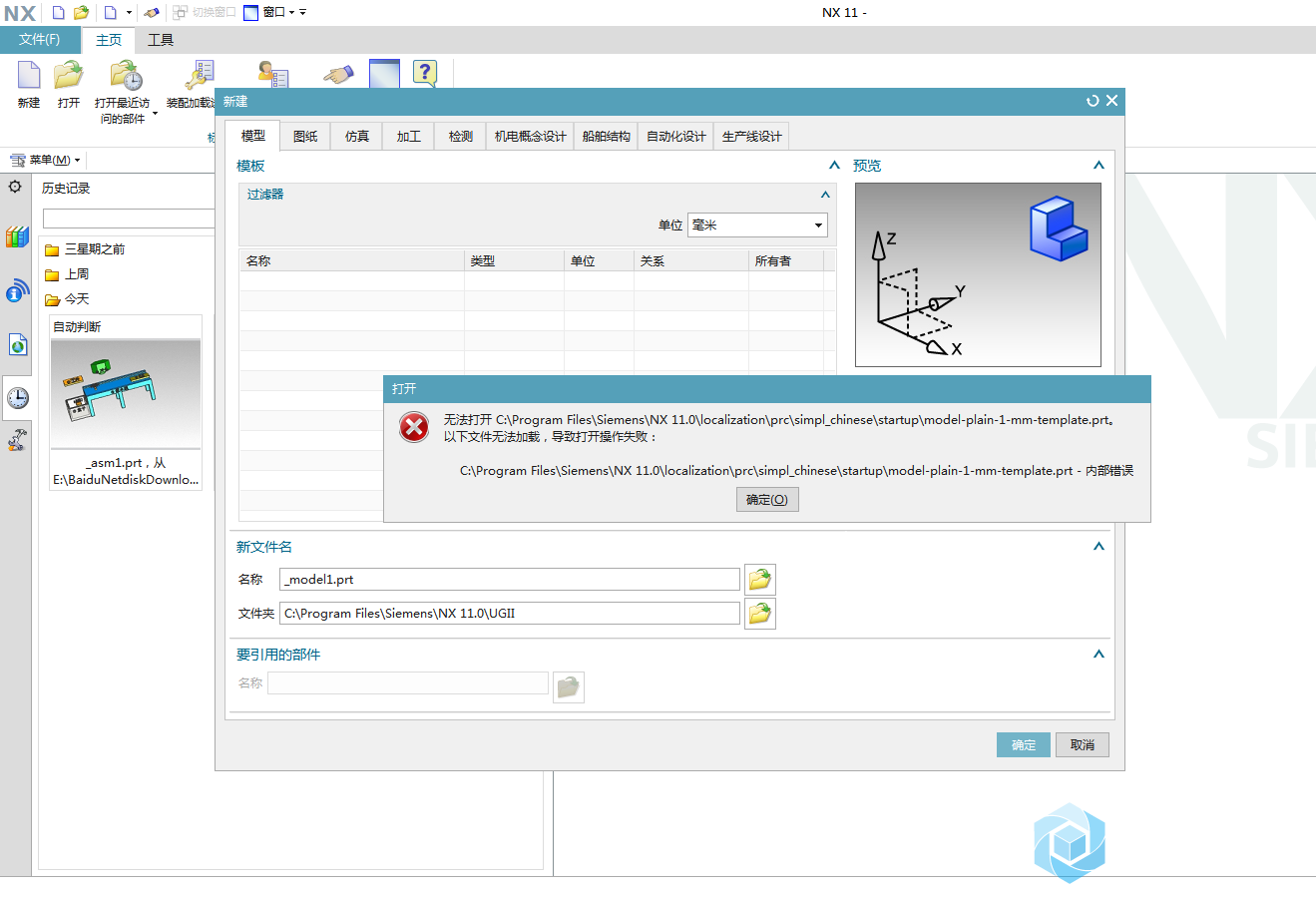Click the 类型 type column header
Screen dimensions: 1316x897
[x=515, y=261]
